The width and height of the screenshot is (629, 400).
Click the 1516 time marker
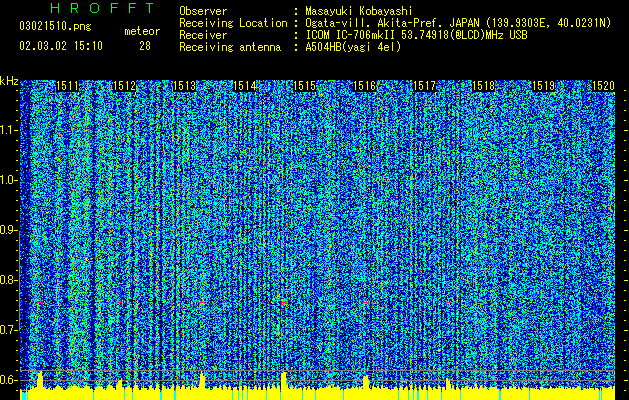pyautogui.click(x=365, y=86)
